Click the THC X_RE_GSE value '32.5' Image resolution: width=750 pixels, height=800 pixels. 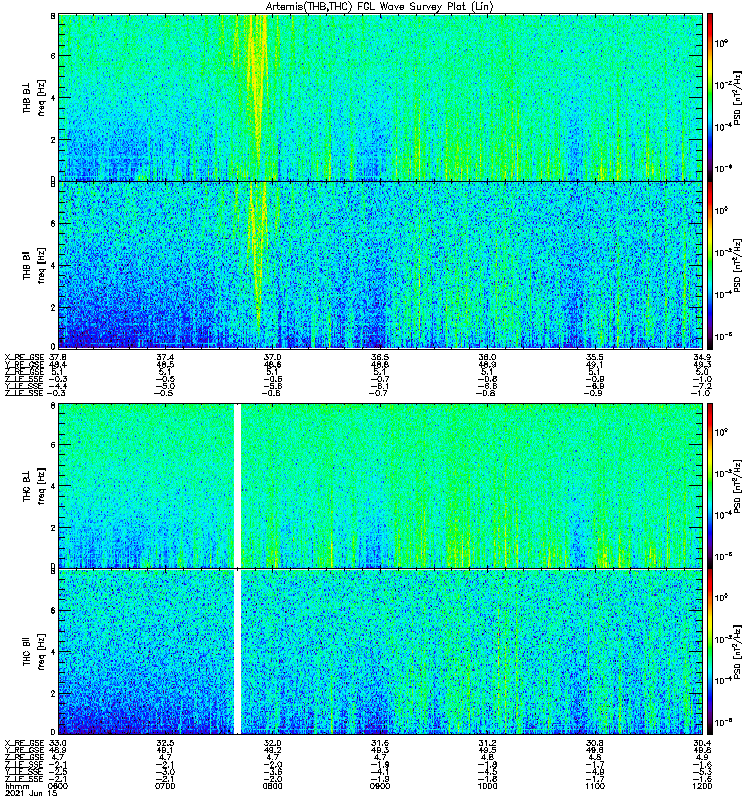click(x=165, y=743)
